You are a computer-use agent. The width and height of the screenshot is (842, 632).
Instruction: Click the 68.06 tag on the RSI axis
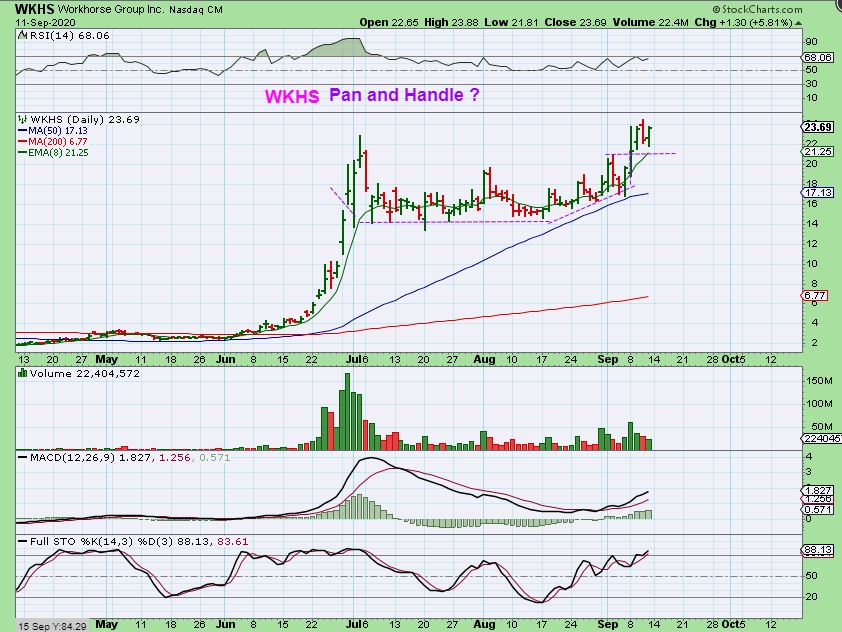tap(818, 57)
